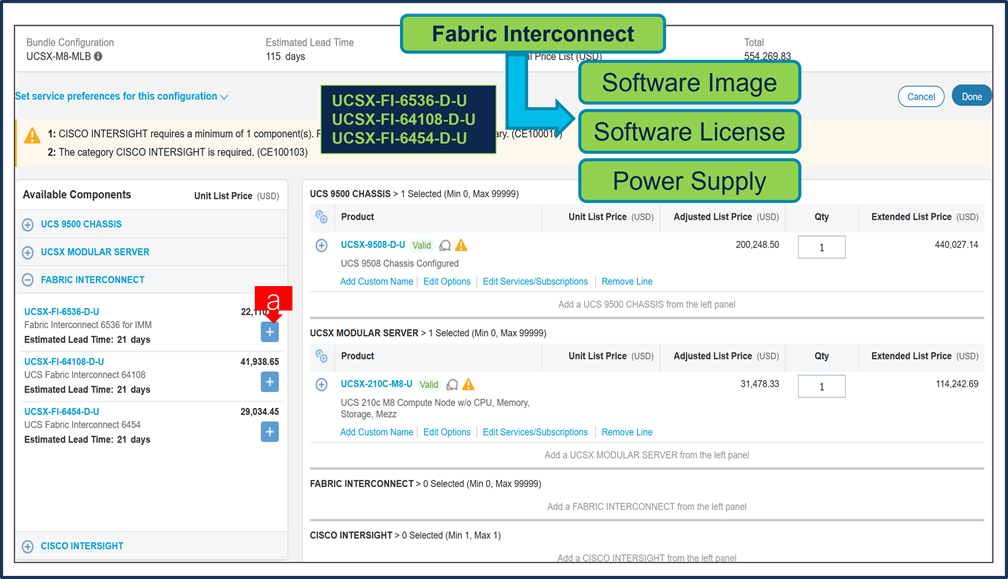The height and width of the screenshot is (579, 1008).
Task: Click the Valid badge next to UCSX-210C-M8-U
Action: pos(429,384)
